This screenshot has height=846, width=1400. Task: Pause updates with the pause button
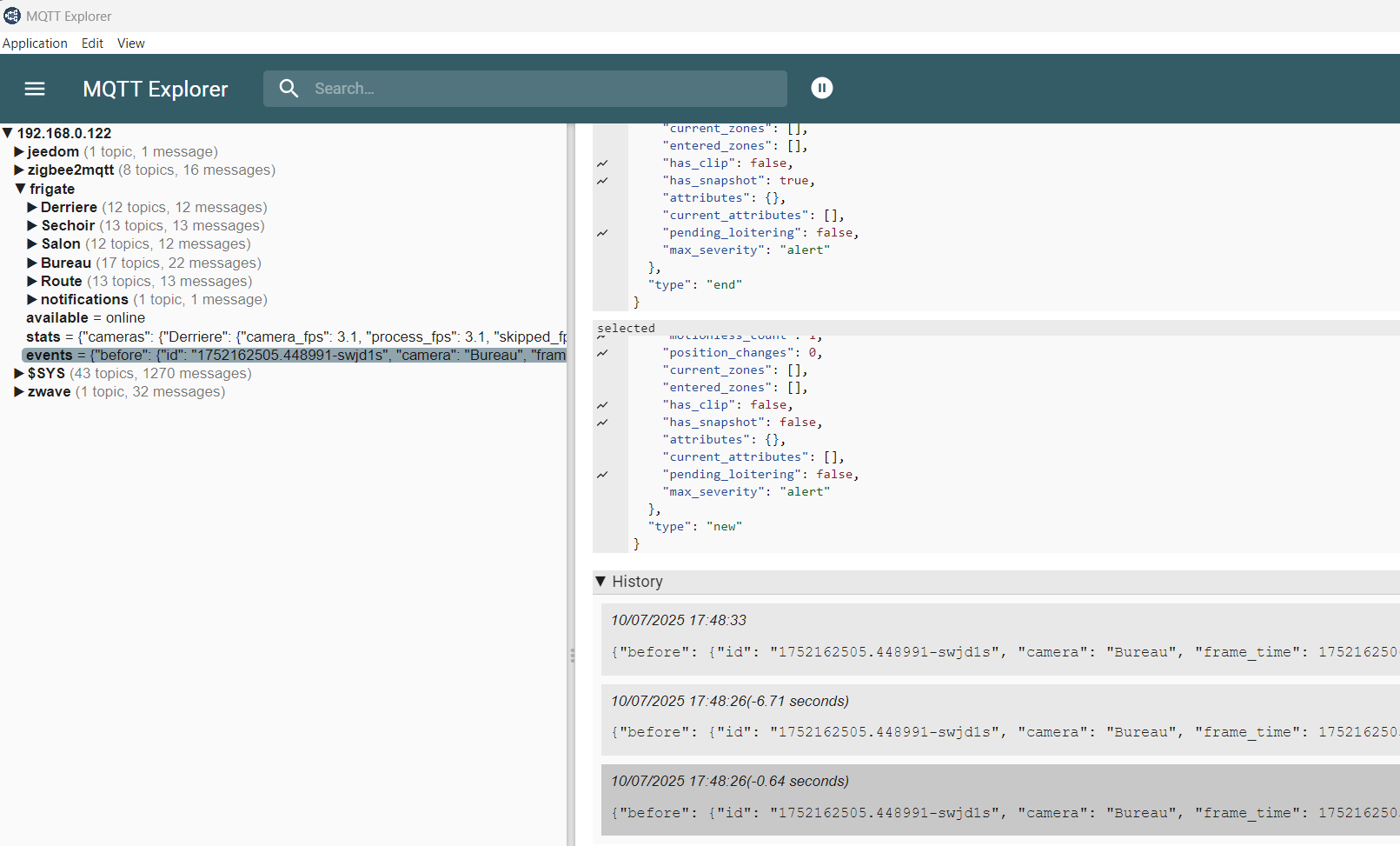821,88
